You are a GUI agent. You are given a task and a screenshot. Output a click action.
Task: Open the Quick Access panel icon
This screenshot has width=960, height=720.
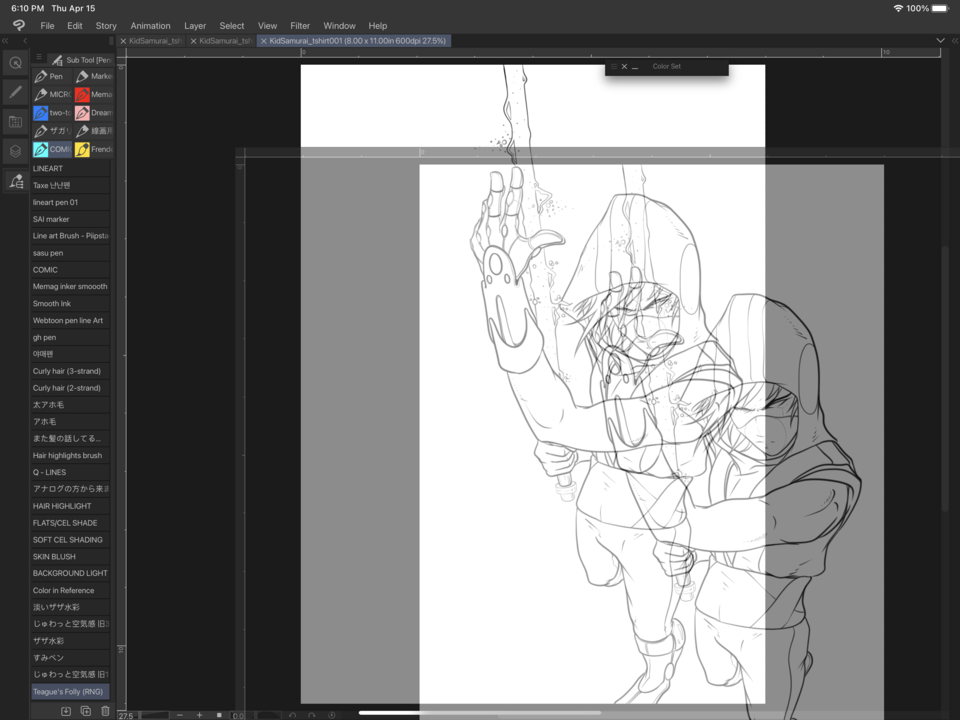tap(16, 63)
